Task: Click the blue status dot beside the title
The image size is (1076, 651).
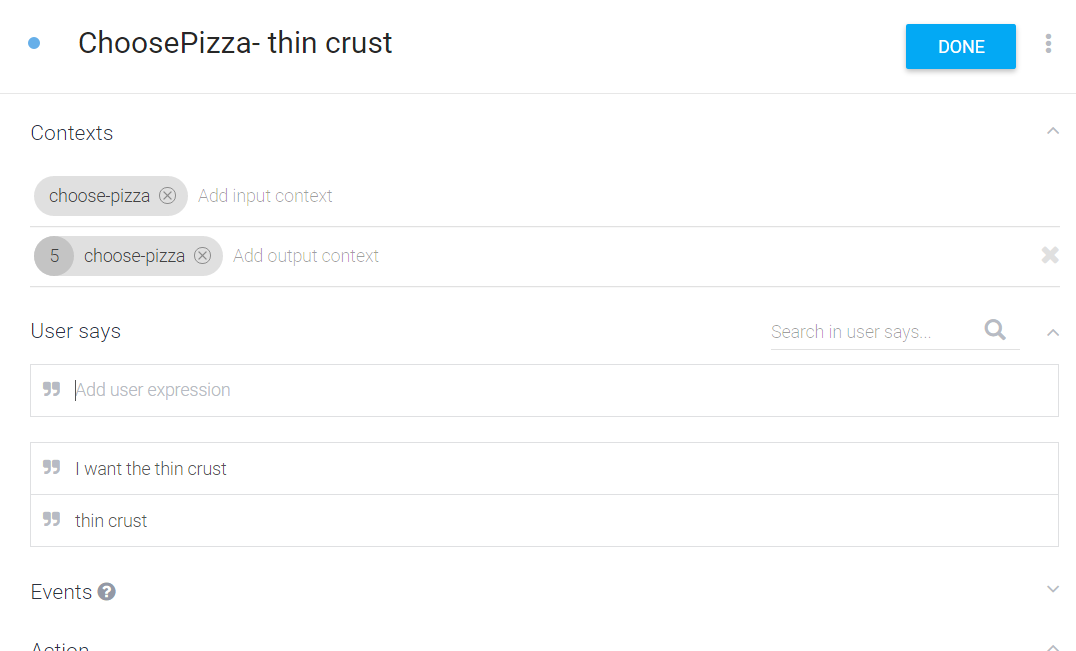Action: tap(35, 44)
